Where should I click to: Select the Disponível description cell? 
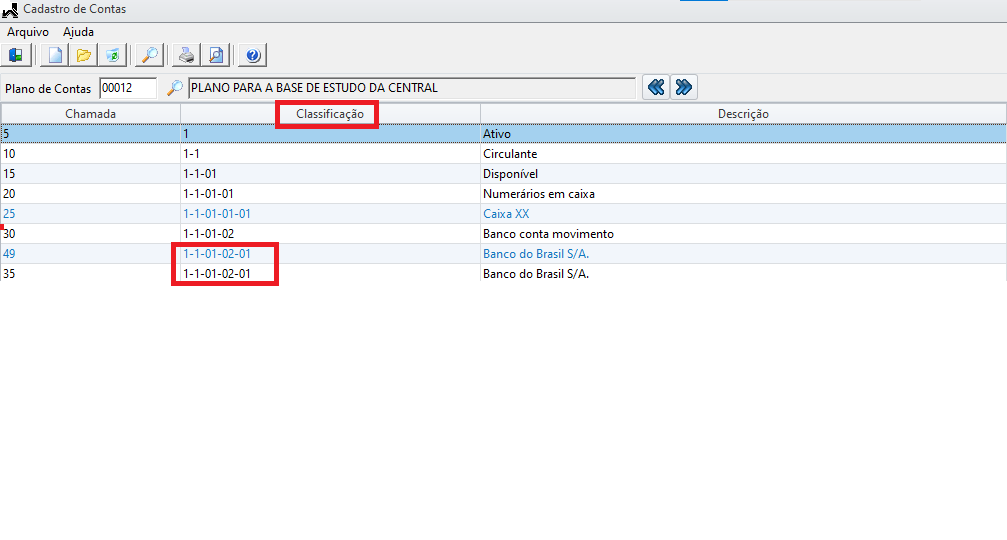pyautogui.click(x=743, y=173)
